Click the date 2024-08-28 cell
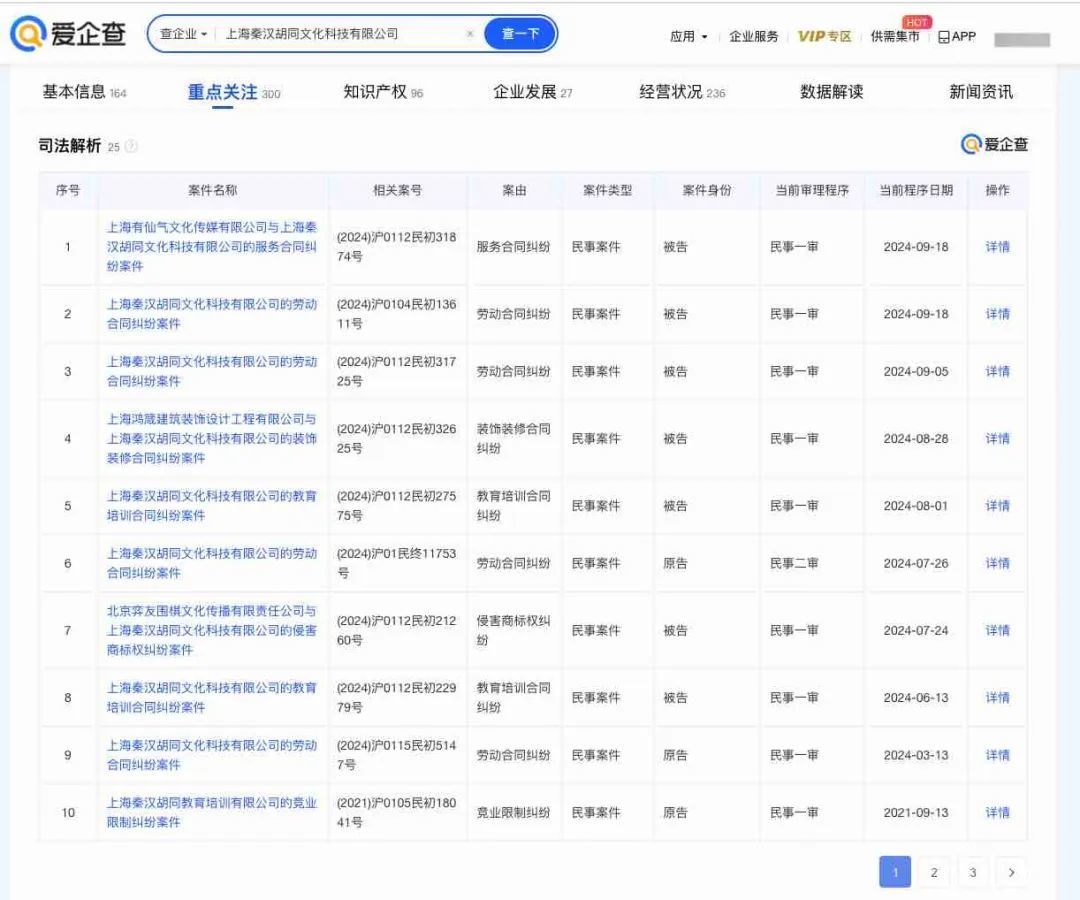Screen dimensions: 1080x900 tap(916, 439)
